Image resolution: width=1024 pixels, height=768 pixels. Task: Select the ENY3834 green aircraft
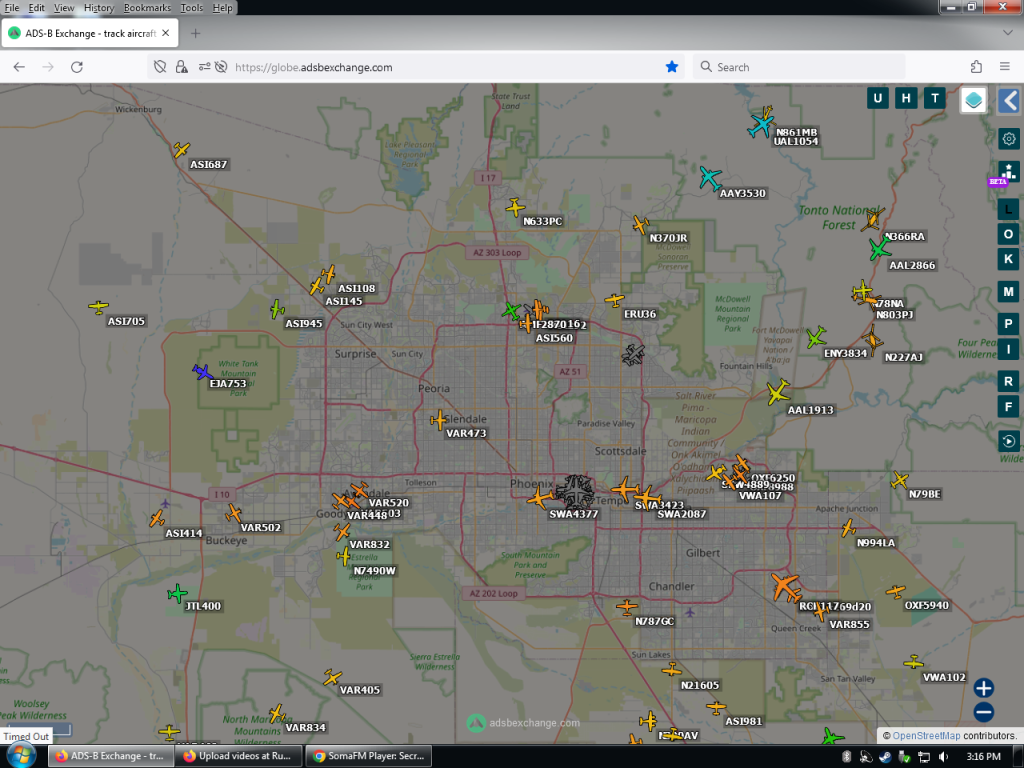coord(816,338)
